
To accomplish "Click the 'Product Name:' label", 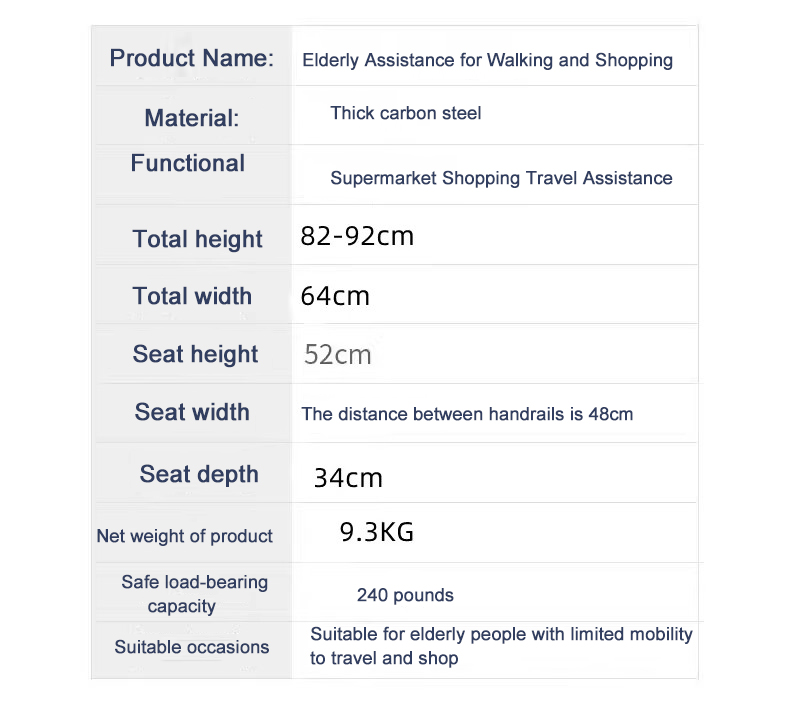I will [191, 58].
